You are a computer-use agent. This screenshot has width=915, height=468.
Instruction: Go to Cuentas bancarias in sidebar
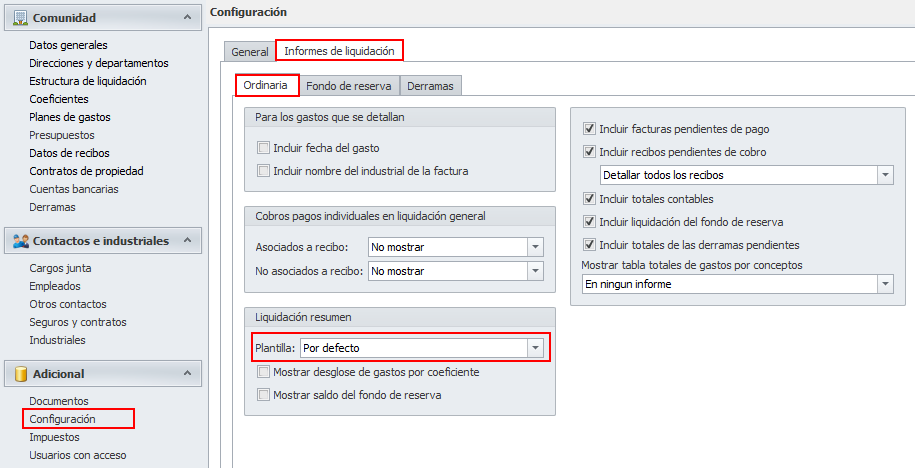[74, 189]
